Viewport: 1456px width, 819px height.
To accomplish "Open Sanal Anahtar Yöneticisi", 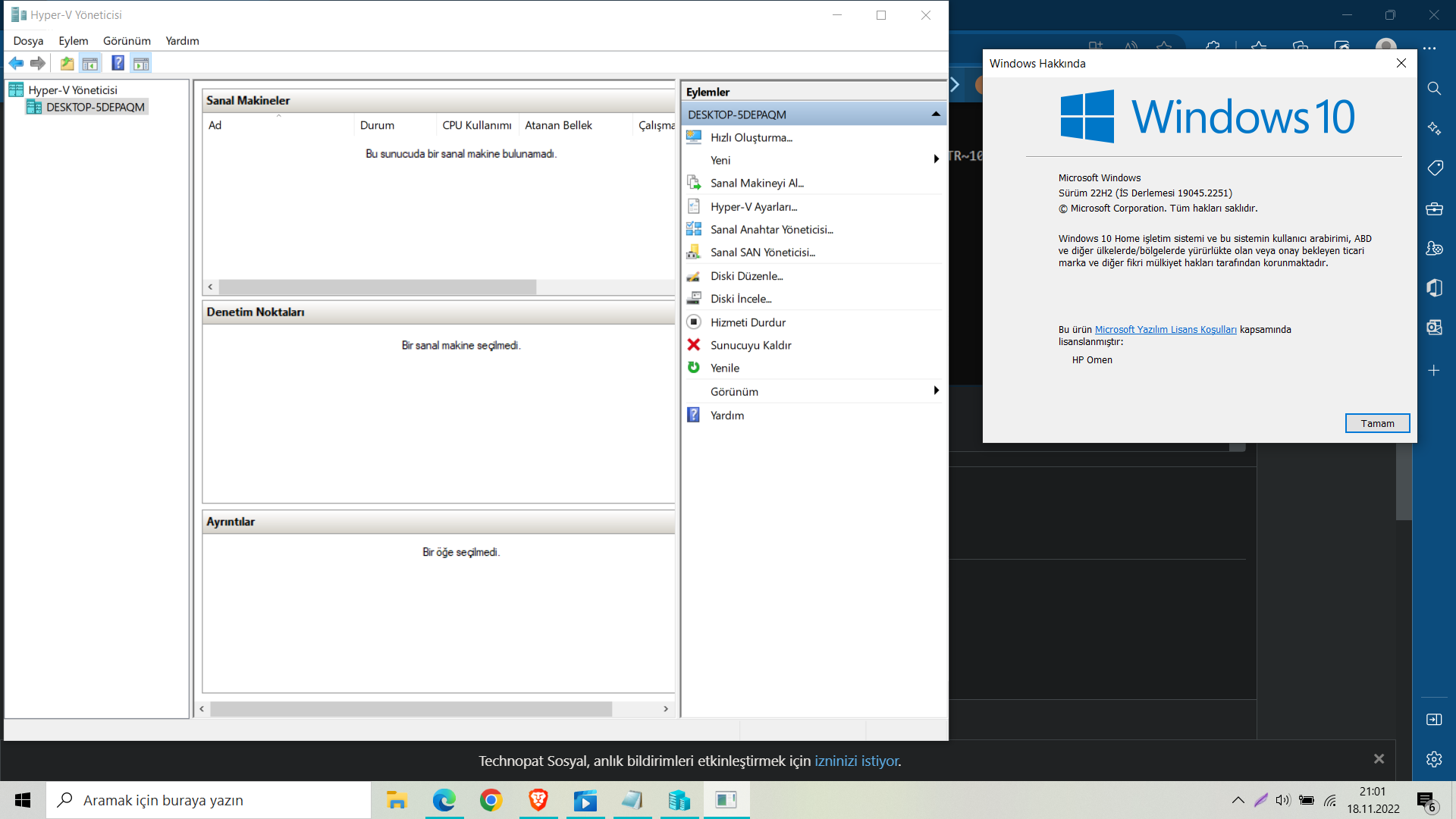I will [x=771, y=229].
